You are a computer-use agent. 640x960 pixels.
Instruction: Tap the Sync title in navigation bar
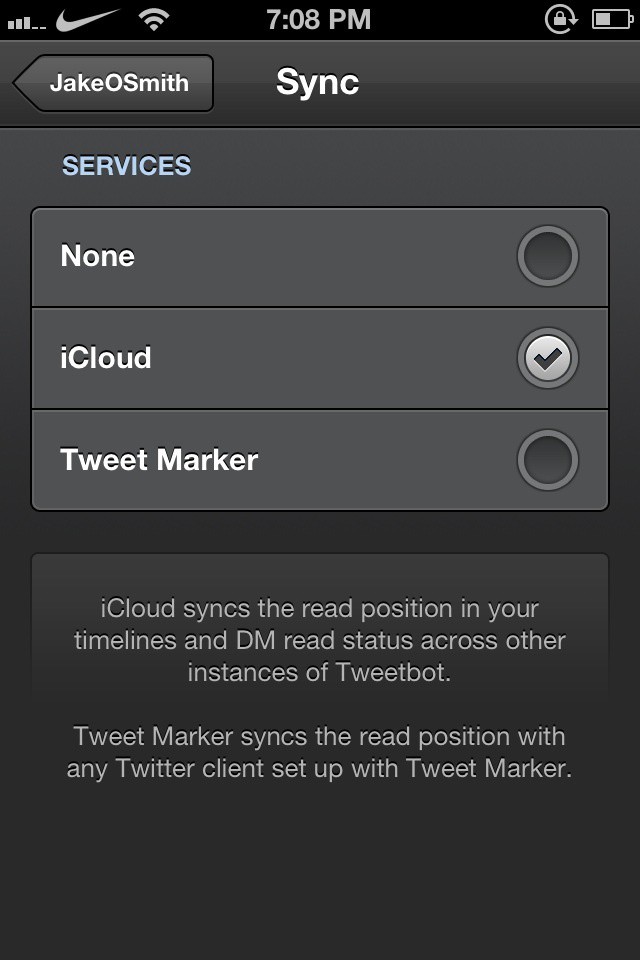click(x=317, y=83)
